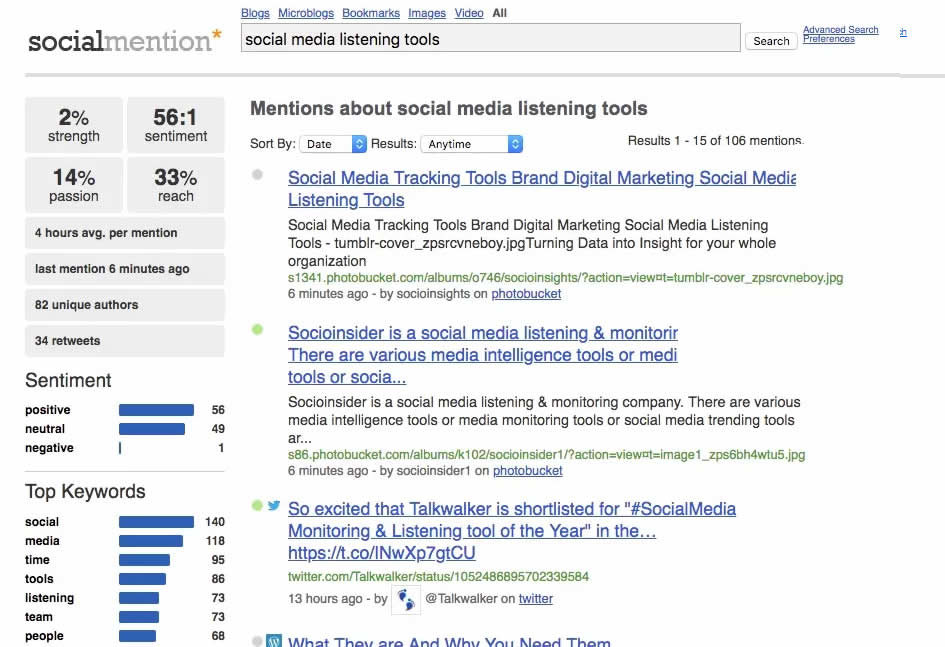
Task: Open the Advanced Search Preferences link
Action: point(840,34)
